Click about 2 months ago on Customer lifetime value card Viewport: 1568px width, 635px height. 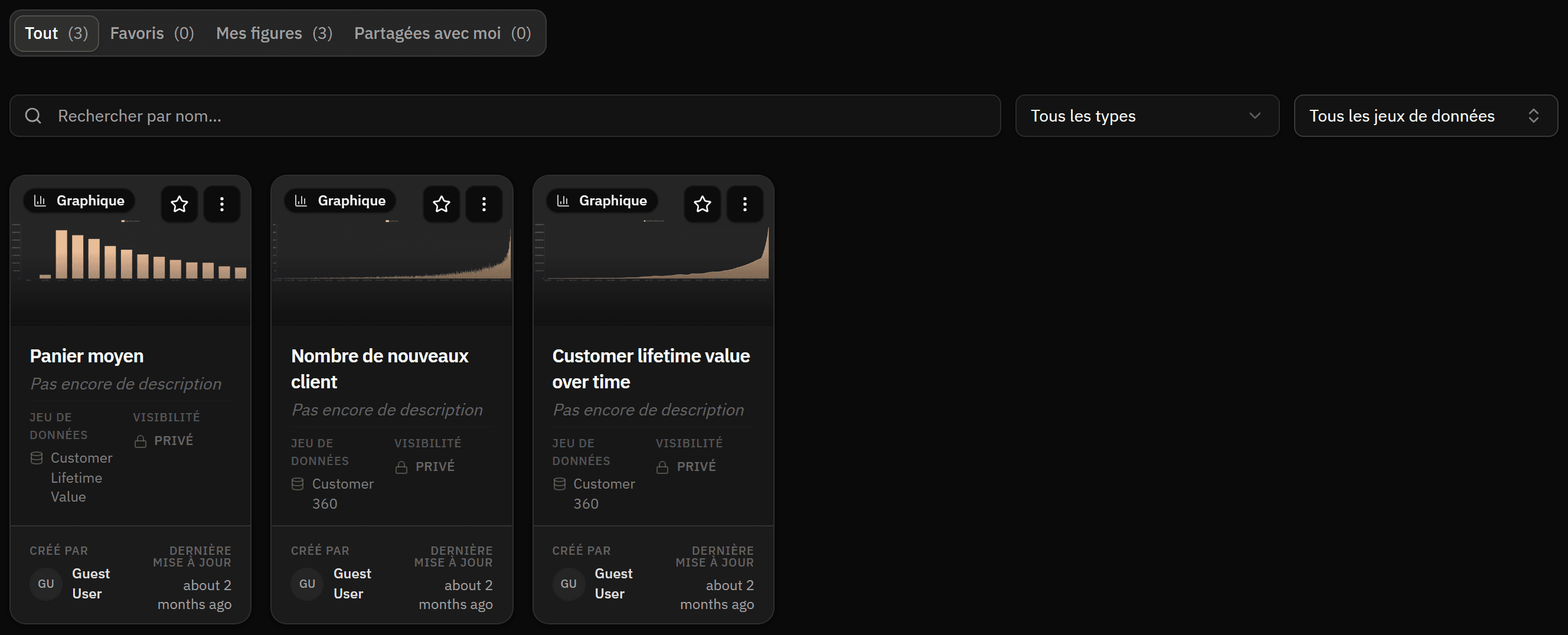(717, 595)
